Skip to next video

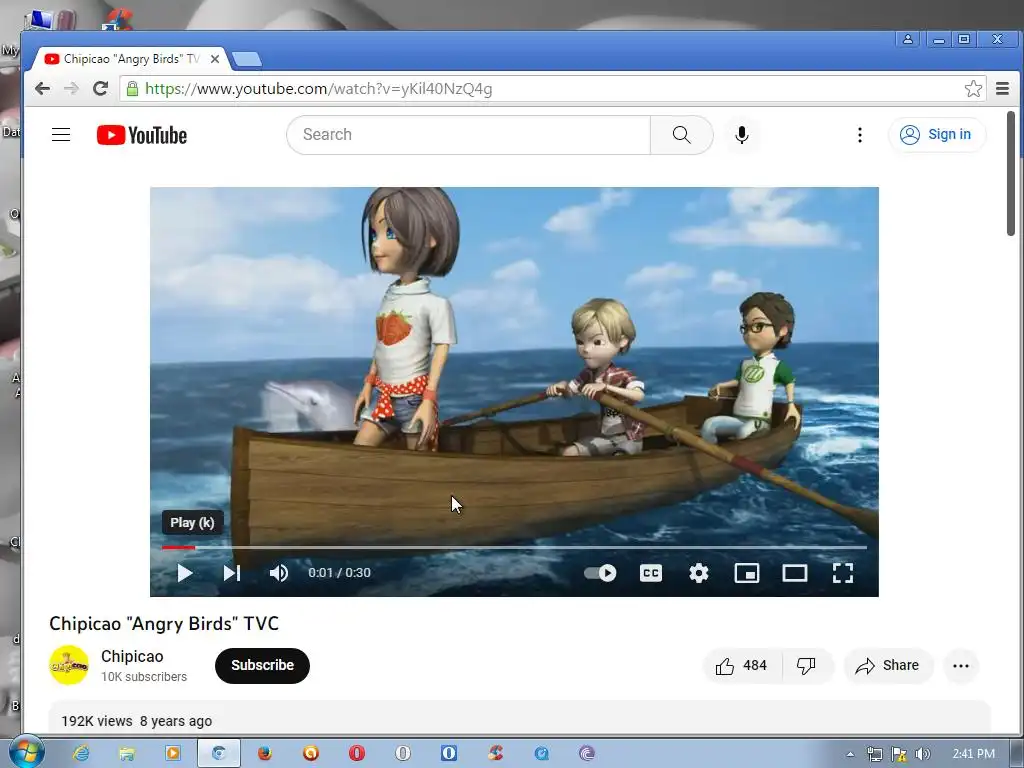click(x=232, y=573)
